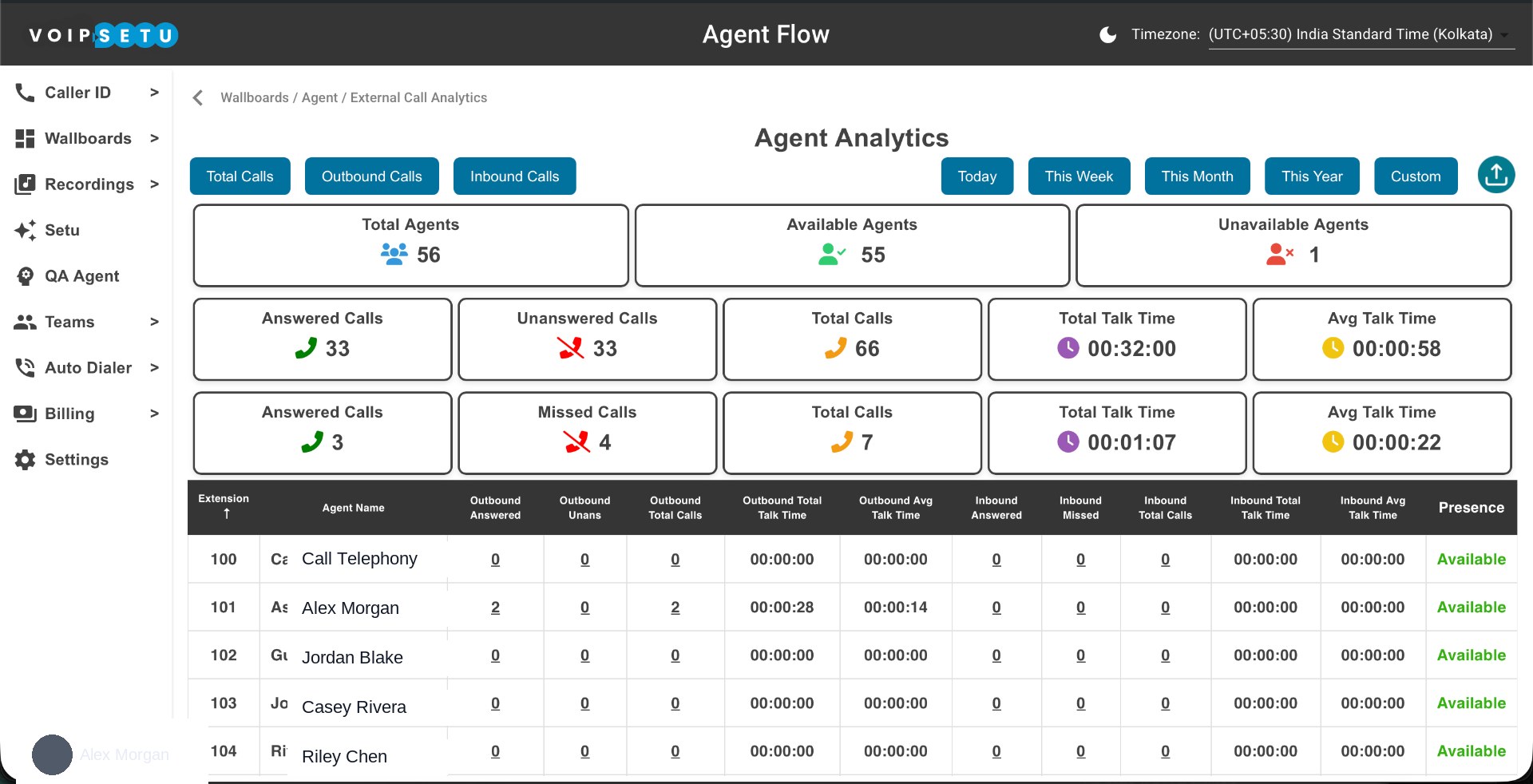
Task: Click green phone icon beside 33
Action: 306,348
